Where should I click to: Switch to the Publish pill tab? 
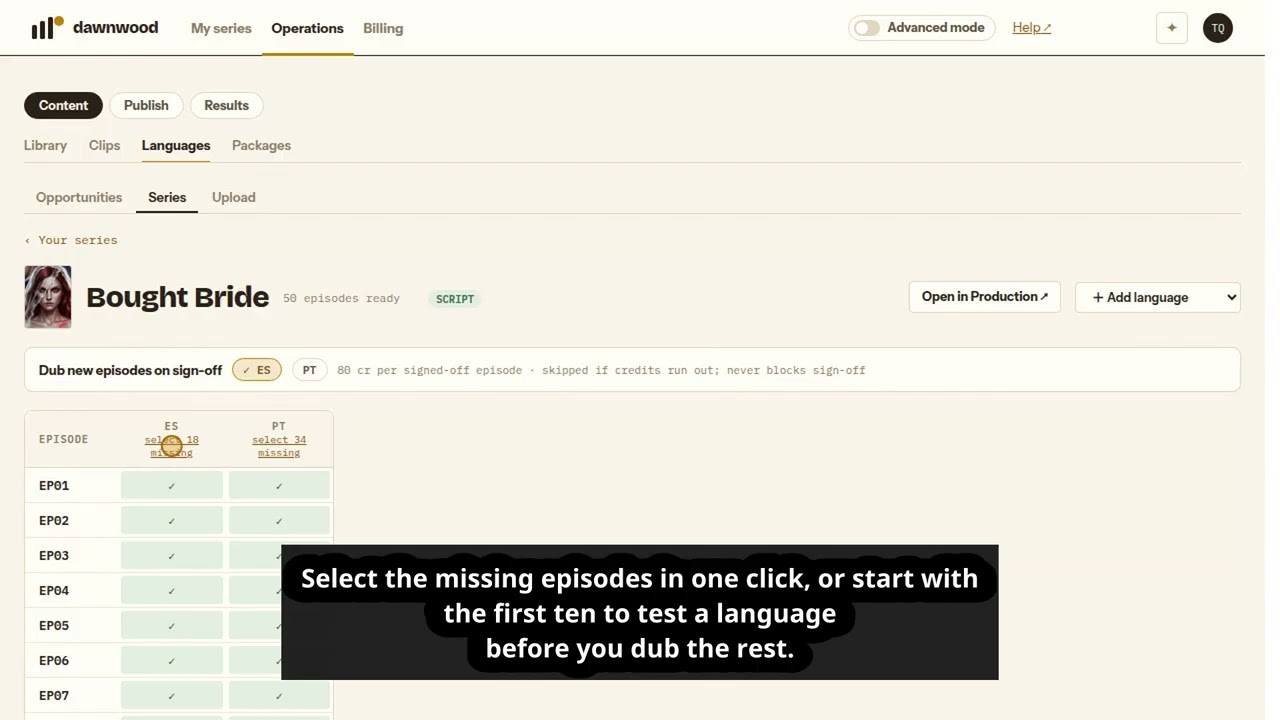(x=146, y=105)
